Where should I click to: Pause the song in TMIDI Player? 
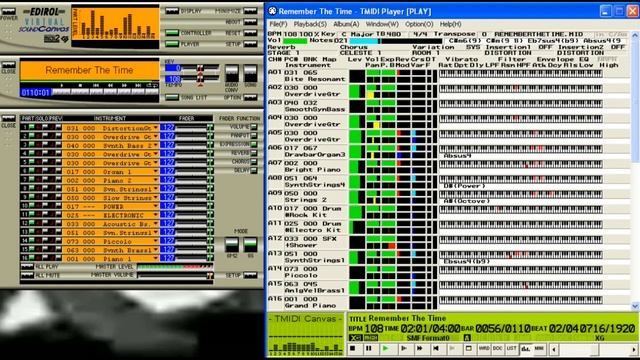[x=369, y=349]
